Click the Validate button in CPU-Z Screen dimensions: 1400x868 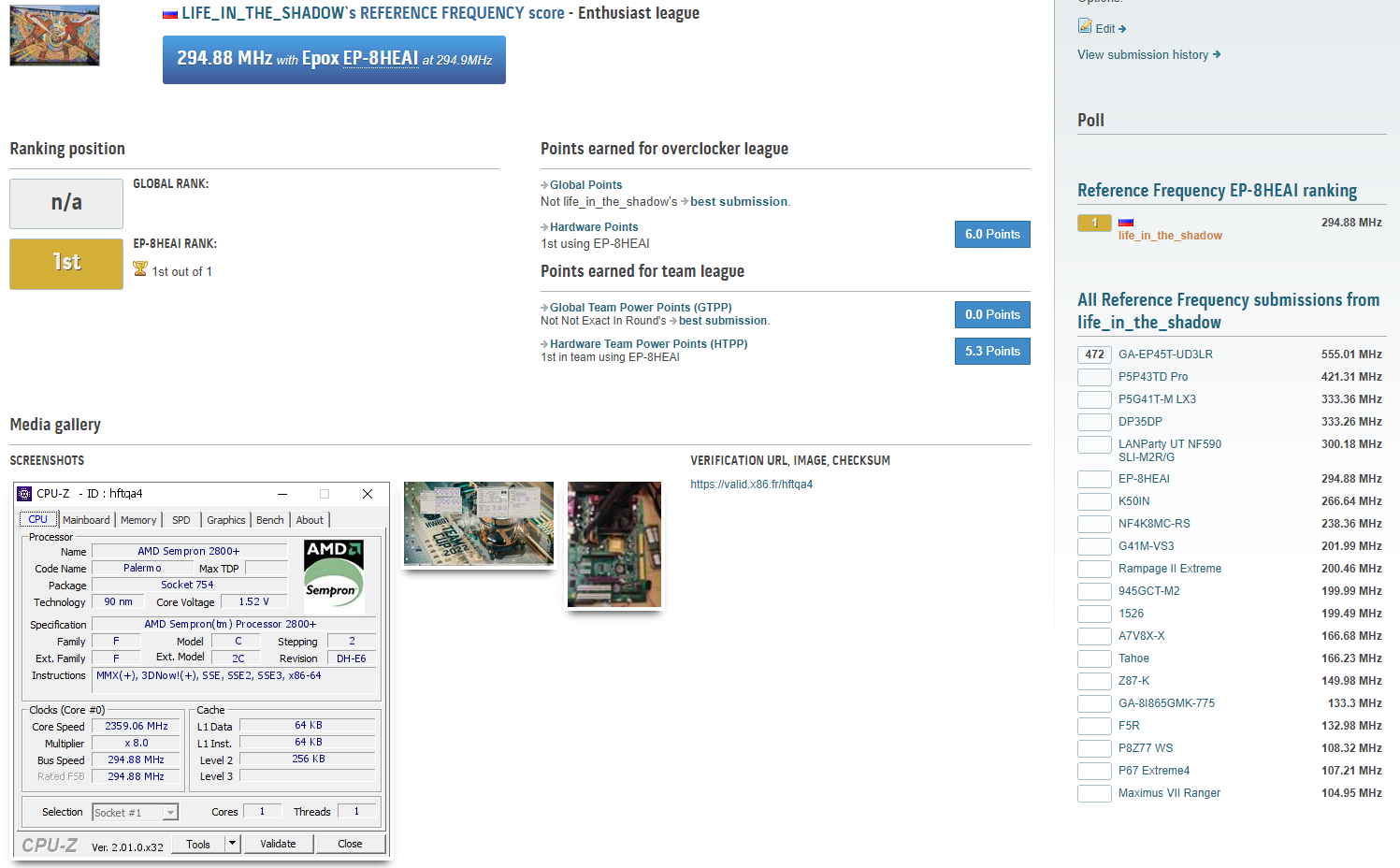point(278,844)
